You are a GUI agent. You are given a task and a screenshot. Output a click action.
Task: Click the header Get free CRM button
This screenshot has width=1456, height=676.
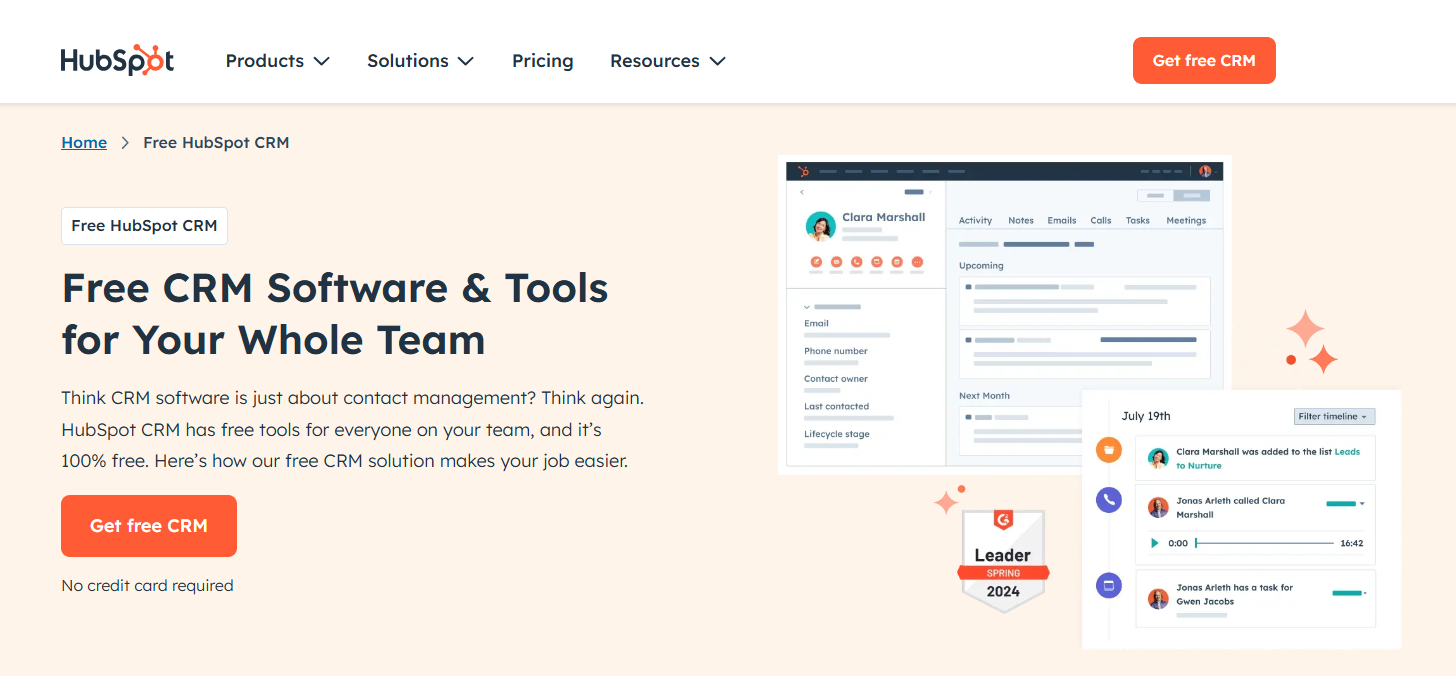tap(1204, 61)
